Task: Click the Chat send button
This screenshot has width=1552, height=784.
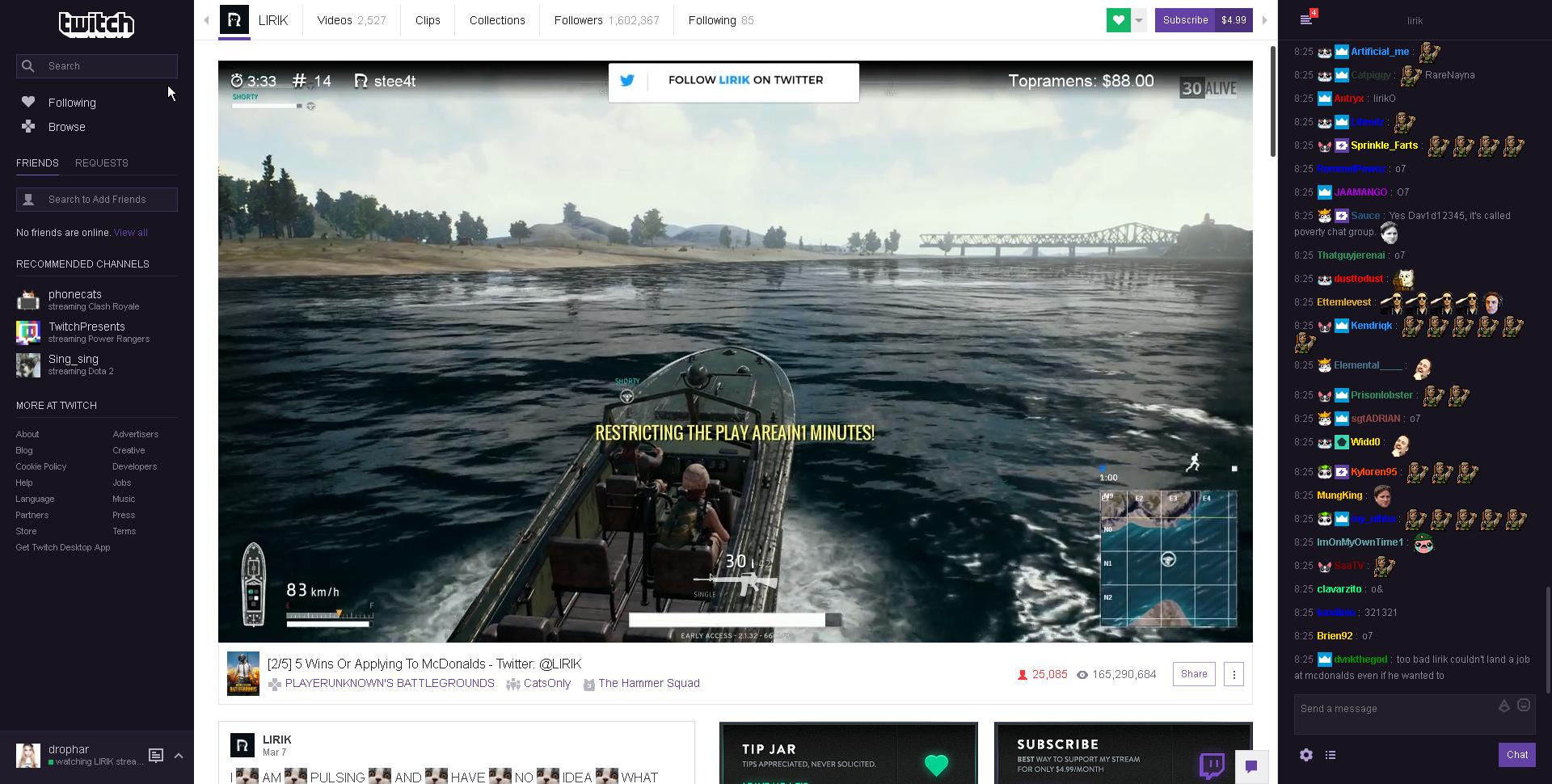Action: coord(1516,755)
